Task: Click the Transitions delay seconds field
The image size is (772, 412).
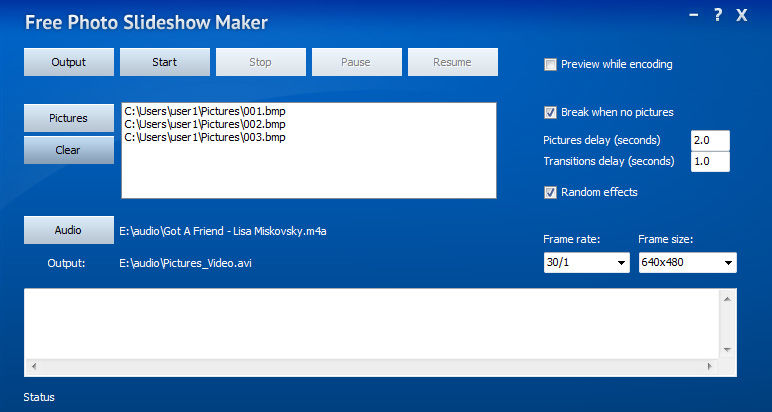Action: click(x=710, y=161)
